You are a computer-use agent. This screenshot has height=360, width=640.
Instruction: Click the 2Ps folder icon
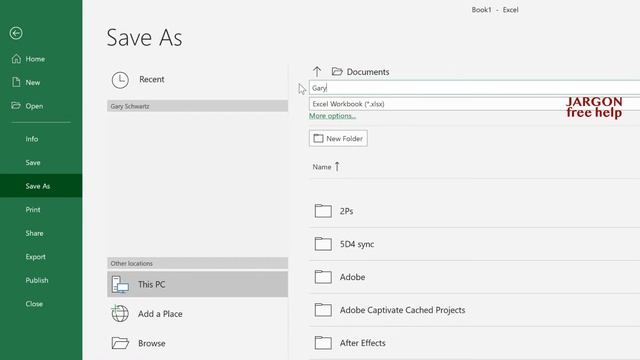323,211
